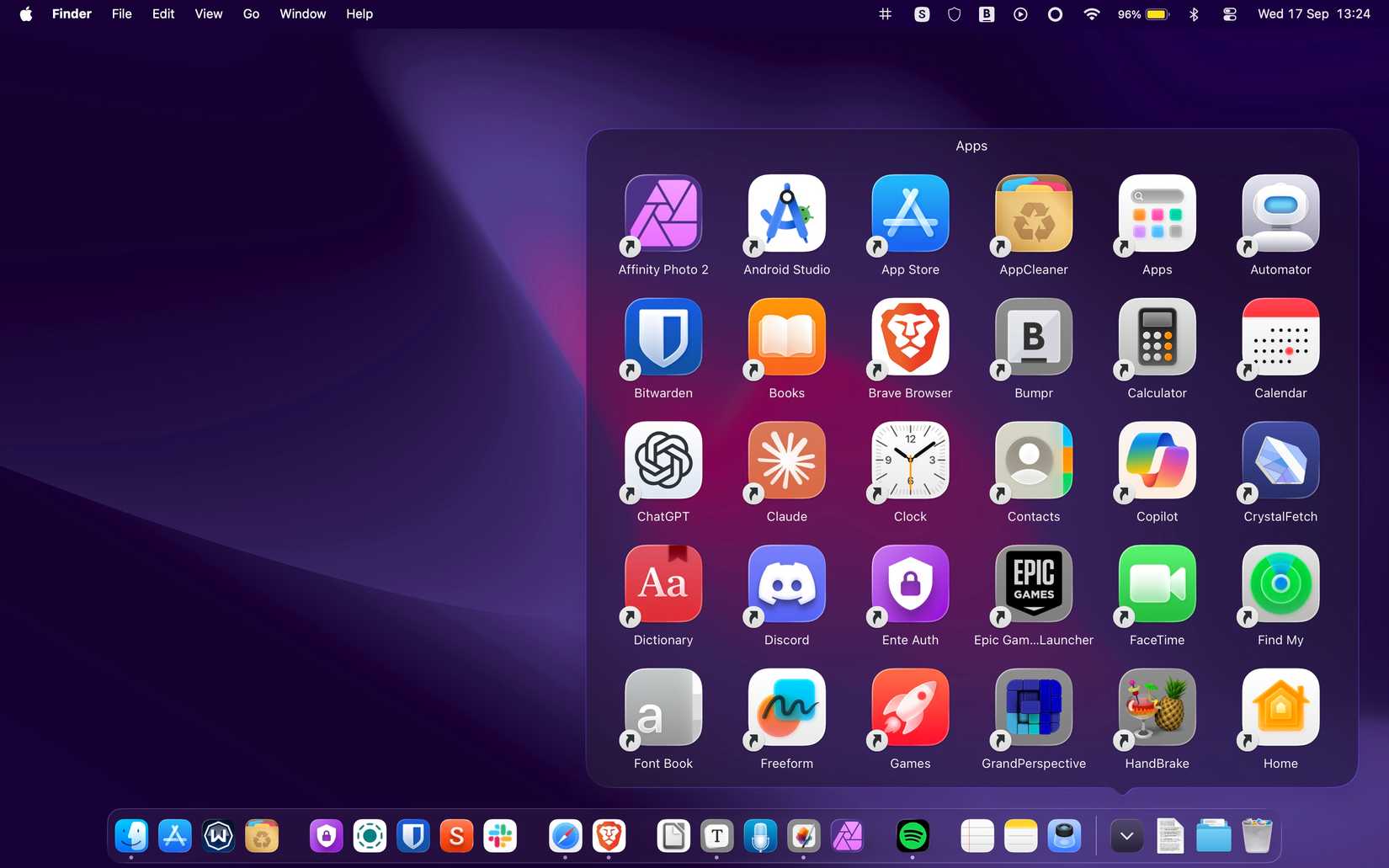The width and height of the screenshot is (1389, 868).
Task: Launch Safari from the Dock
Action: click(565, 836)
